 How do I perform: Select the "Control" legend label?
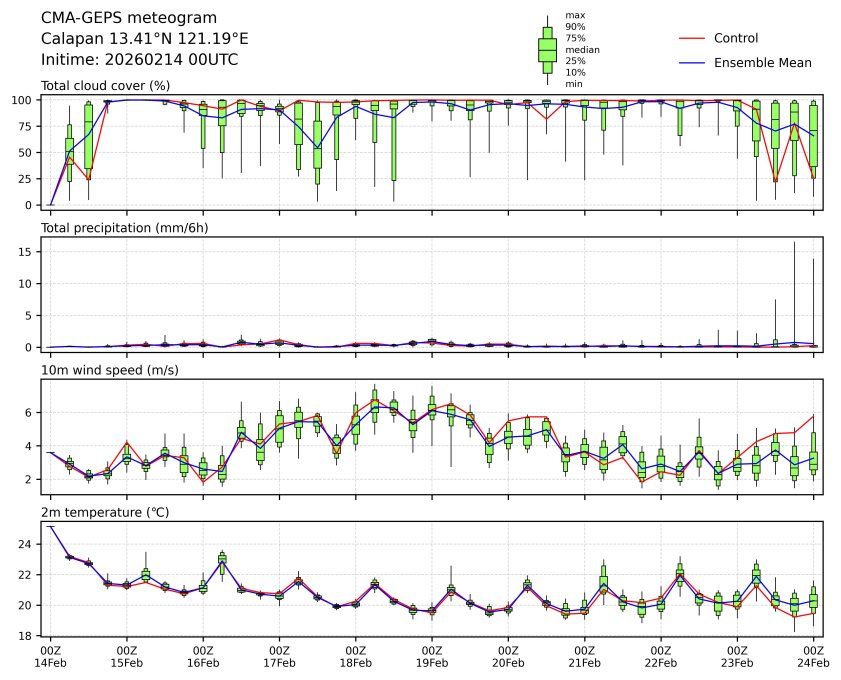(x=736, y=38)
